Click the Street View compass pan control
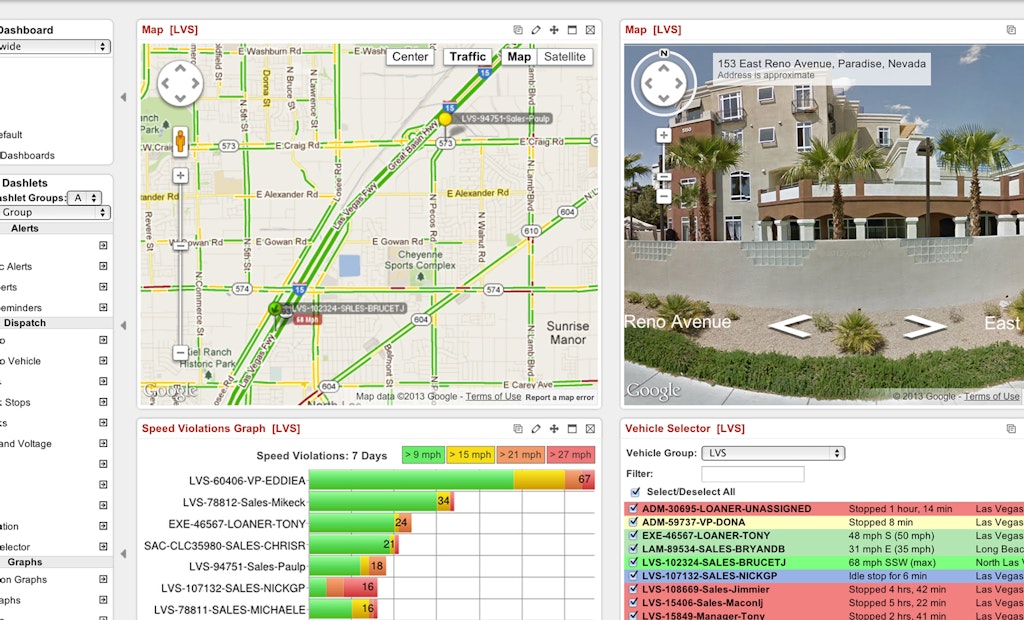The height and width of the screenshot is (620, 1024). point(662,85)
